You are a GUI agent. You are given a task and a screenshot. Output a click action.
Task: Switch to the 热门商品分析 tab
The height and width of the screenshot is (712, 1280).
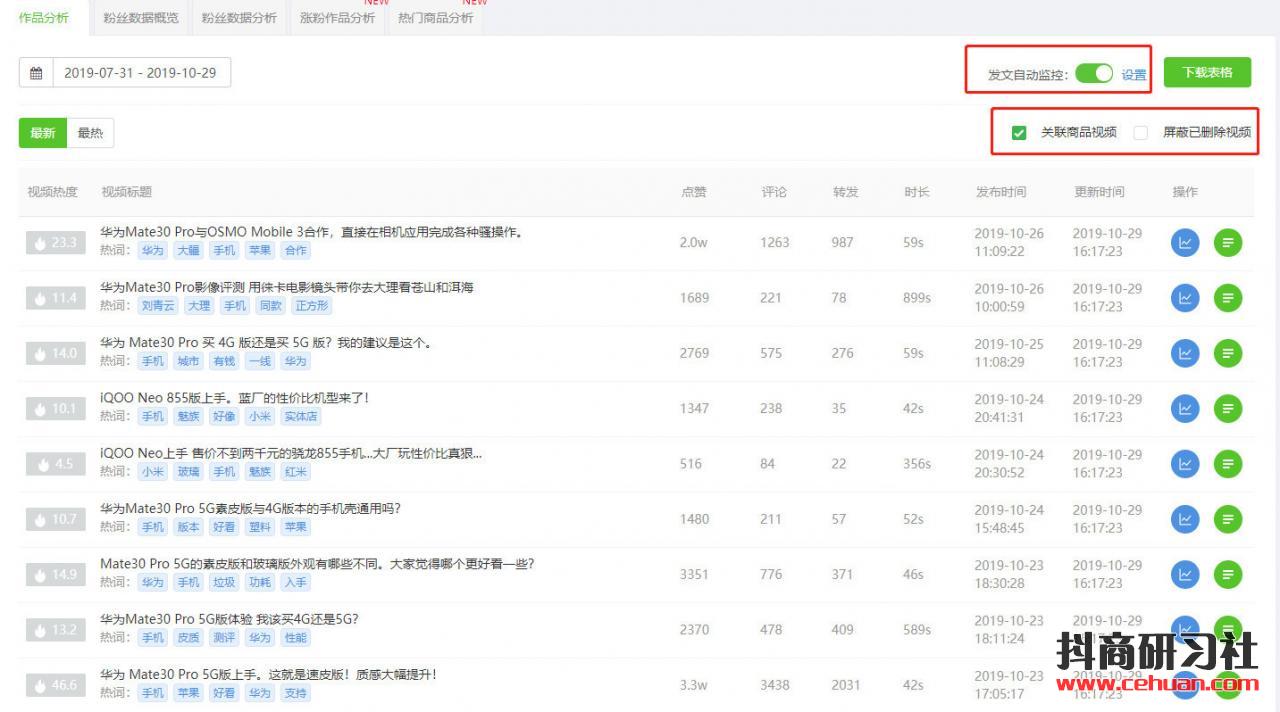coord(435,18)
